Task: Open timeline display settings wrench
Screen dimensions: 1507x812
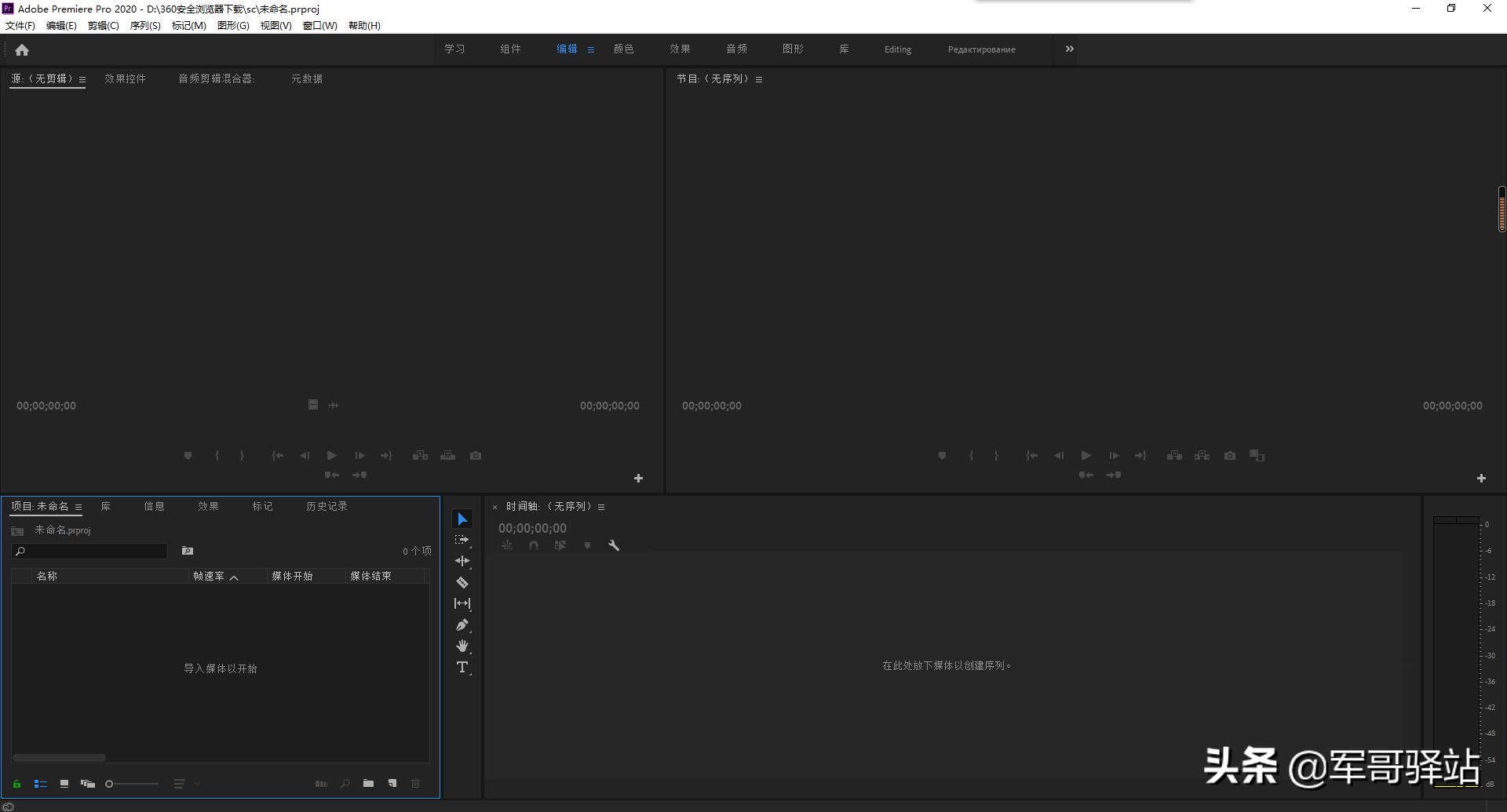Action: [x=614, y=545]
